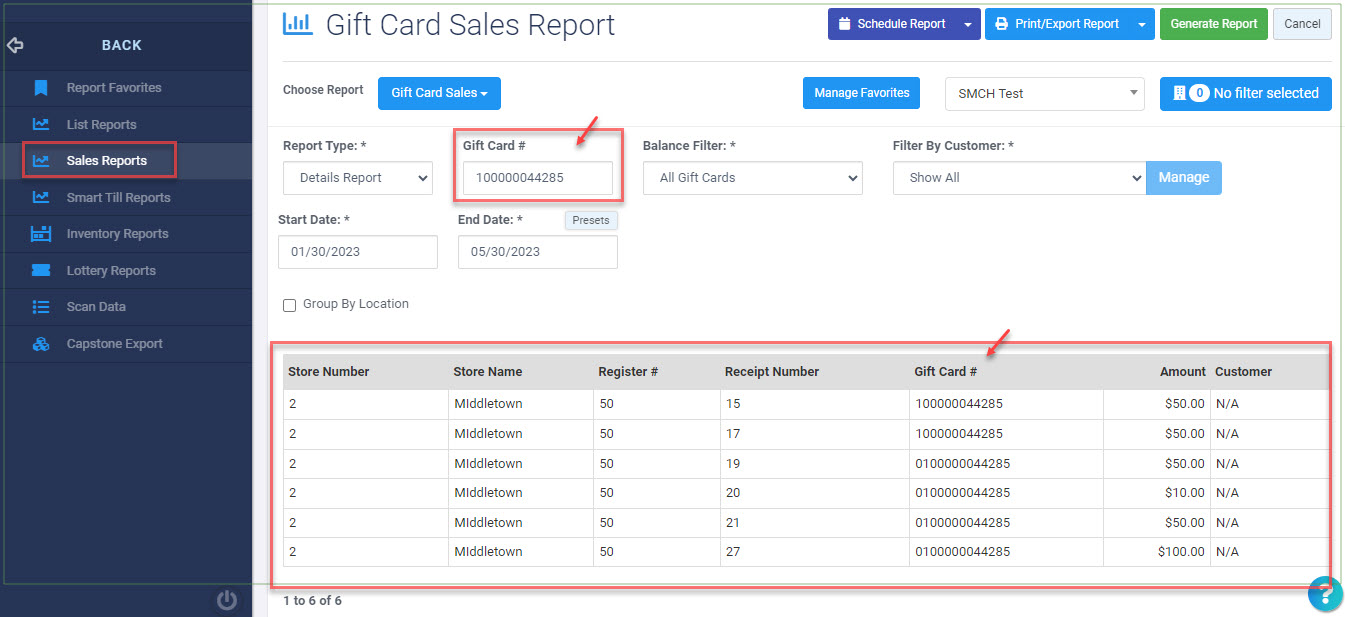Screen dimensions: 1345x617
Task: Open the Balance Filter dropdown
Action: click(x=752, y=178)
